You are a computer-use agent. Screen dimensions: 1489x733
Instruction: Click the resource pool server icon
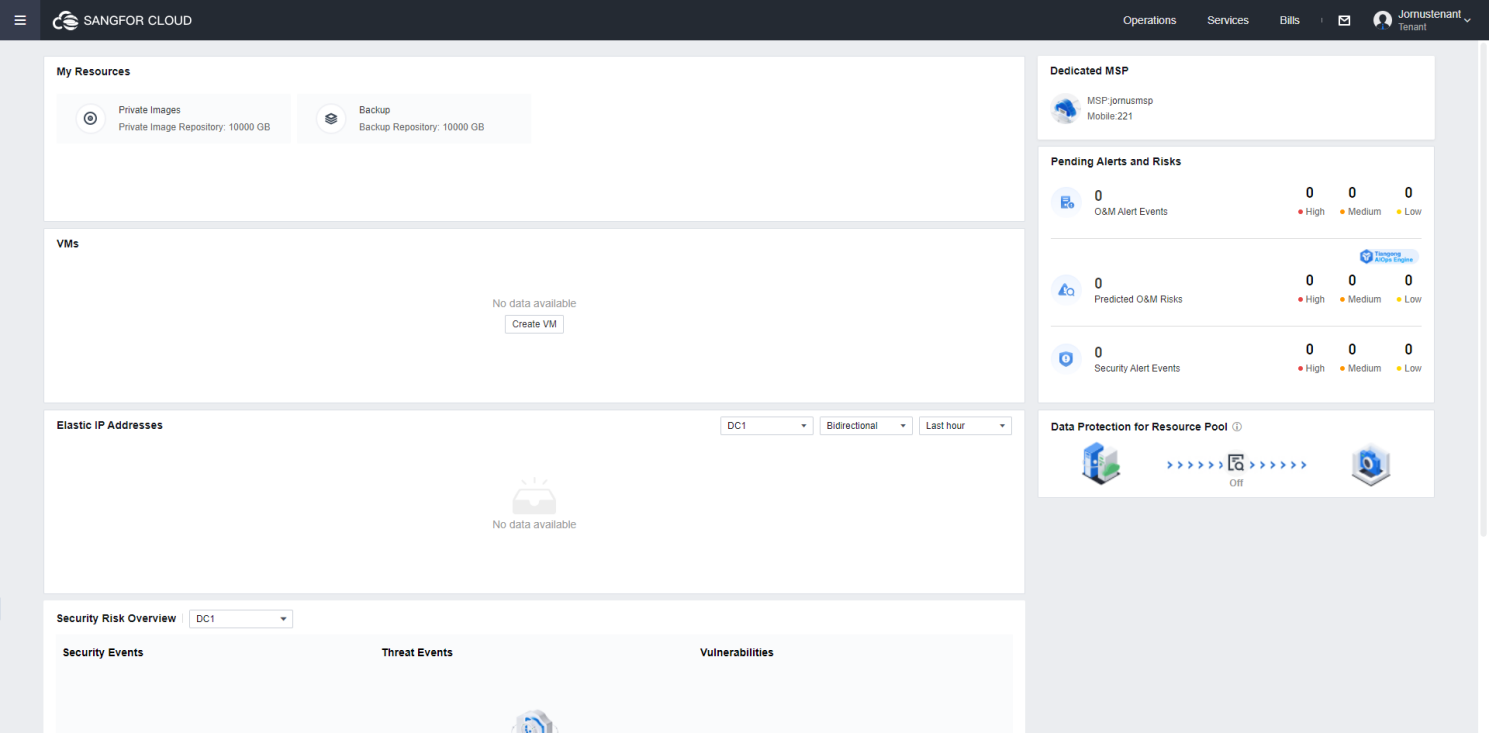pos(1101,465)
